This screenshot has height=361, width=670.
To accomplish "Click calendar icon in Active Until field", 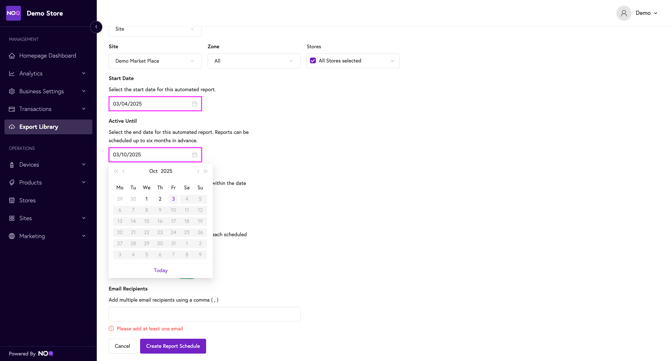I will [194, 155].
